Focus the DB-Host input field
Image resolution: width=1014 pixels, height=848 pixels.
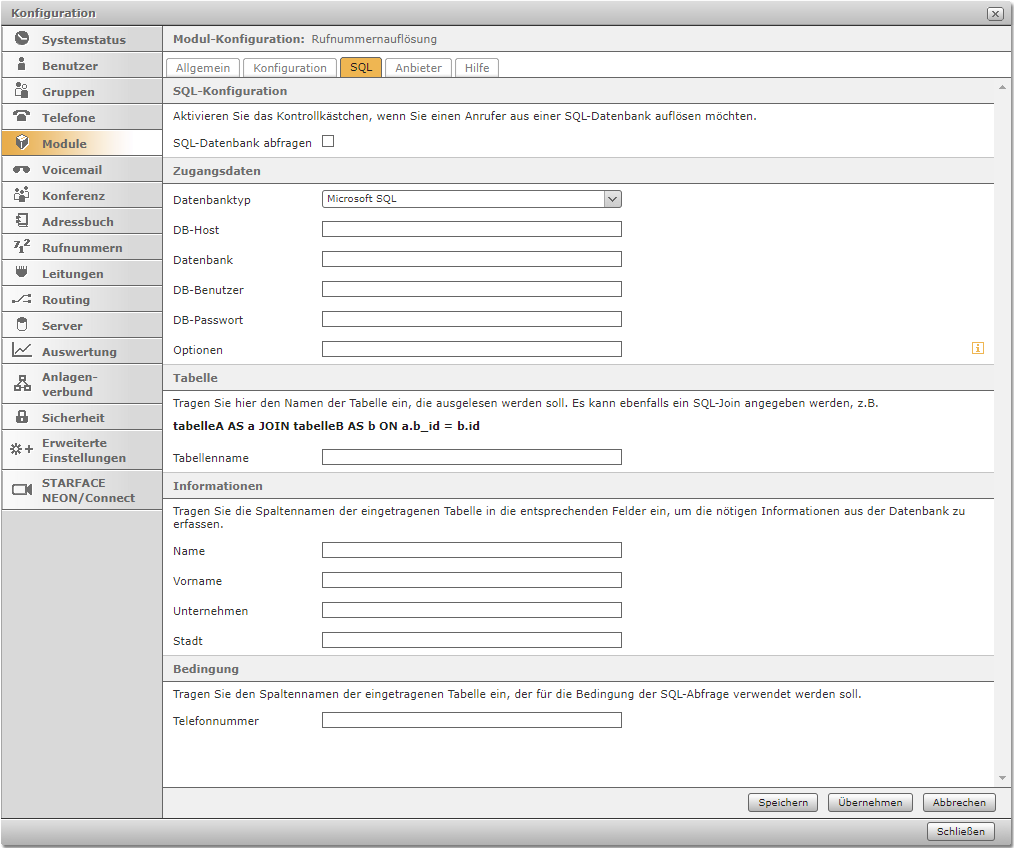pos(471,229)
